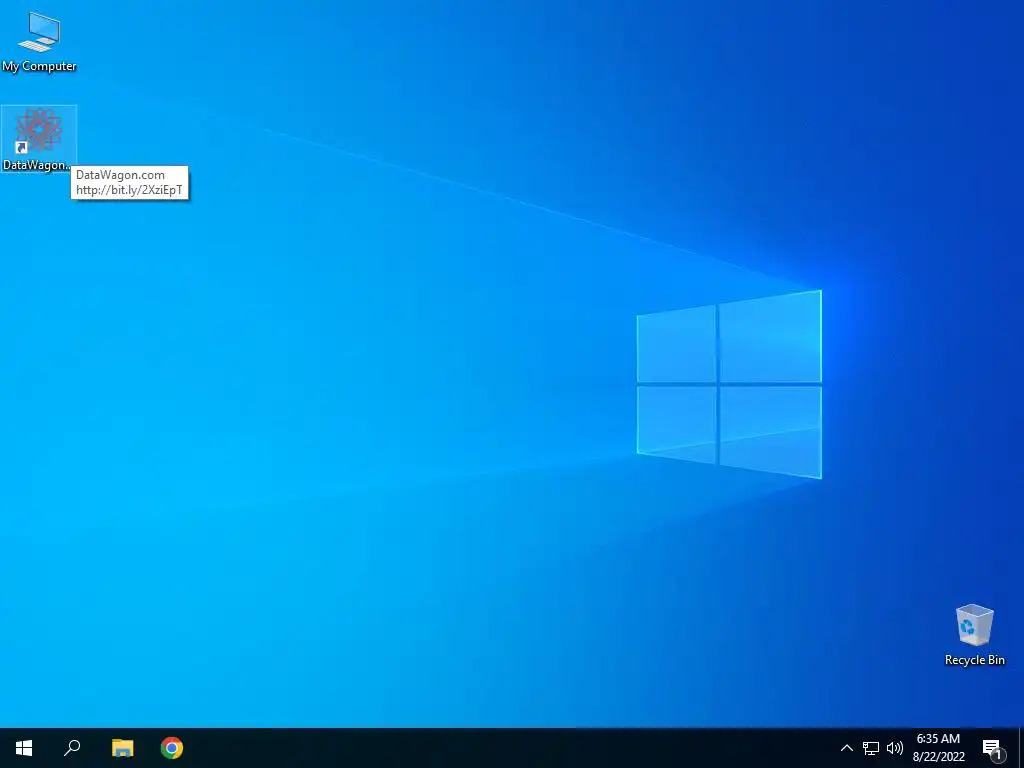Select the My Computer desktop icon
1024x768 pixels.
[x=39, y=41]
